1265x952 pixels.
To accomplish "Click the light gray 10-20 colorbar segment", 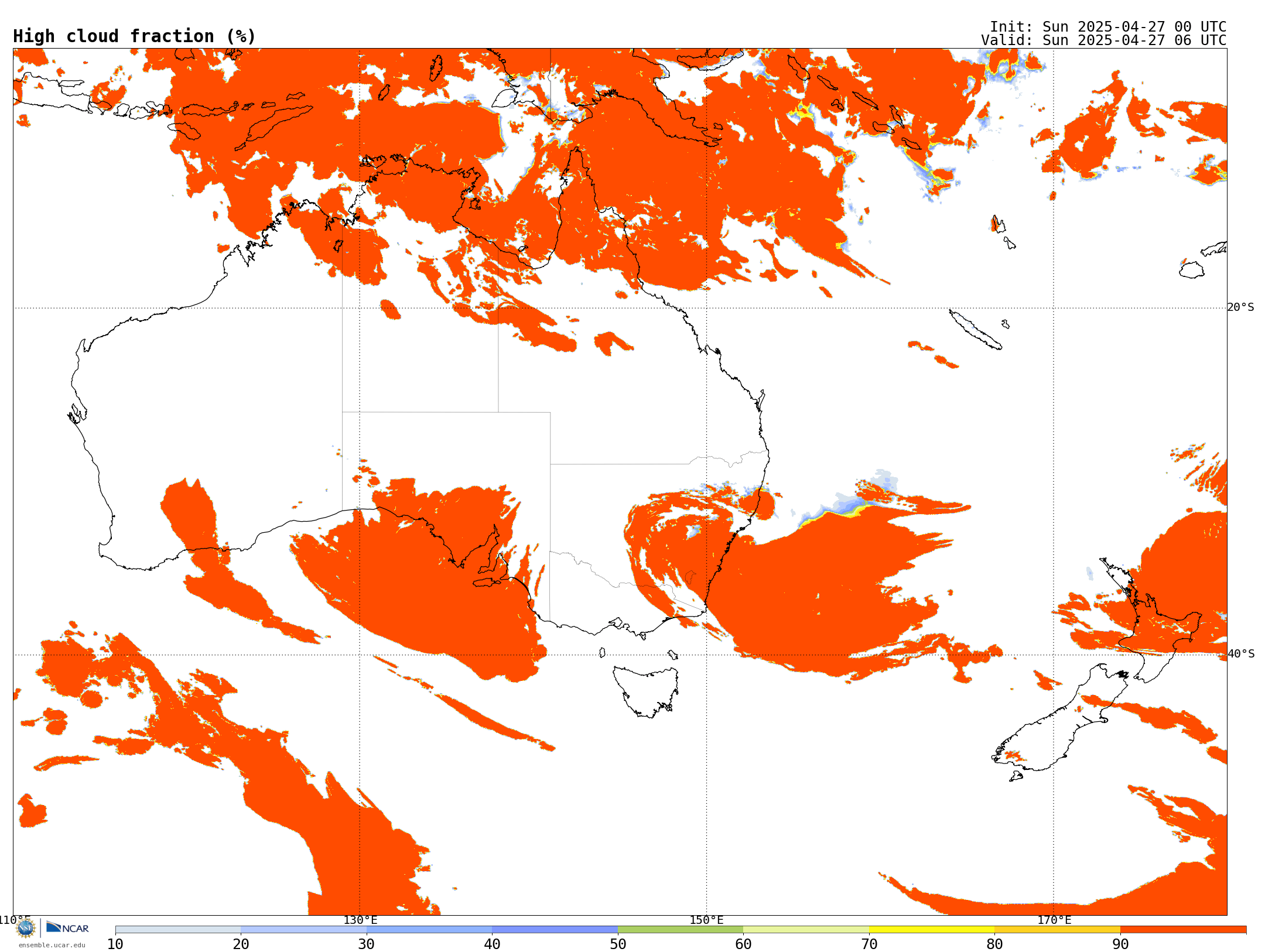I will [x=178, y=930].
